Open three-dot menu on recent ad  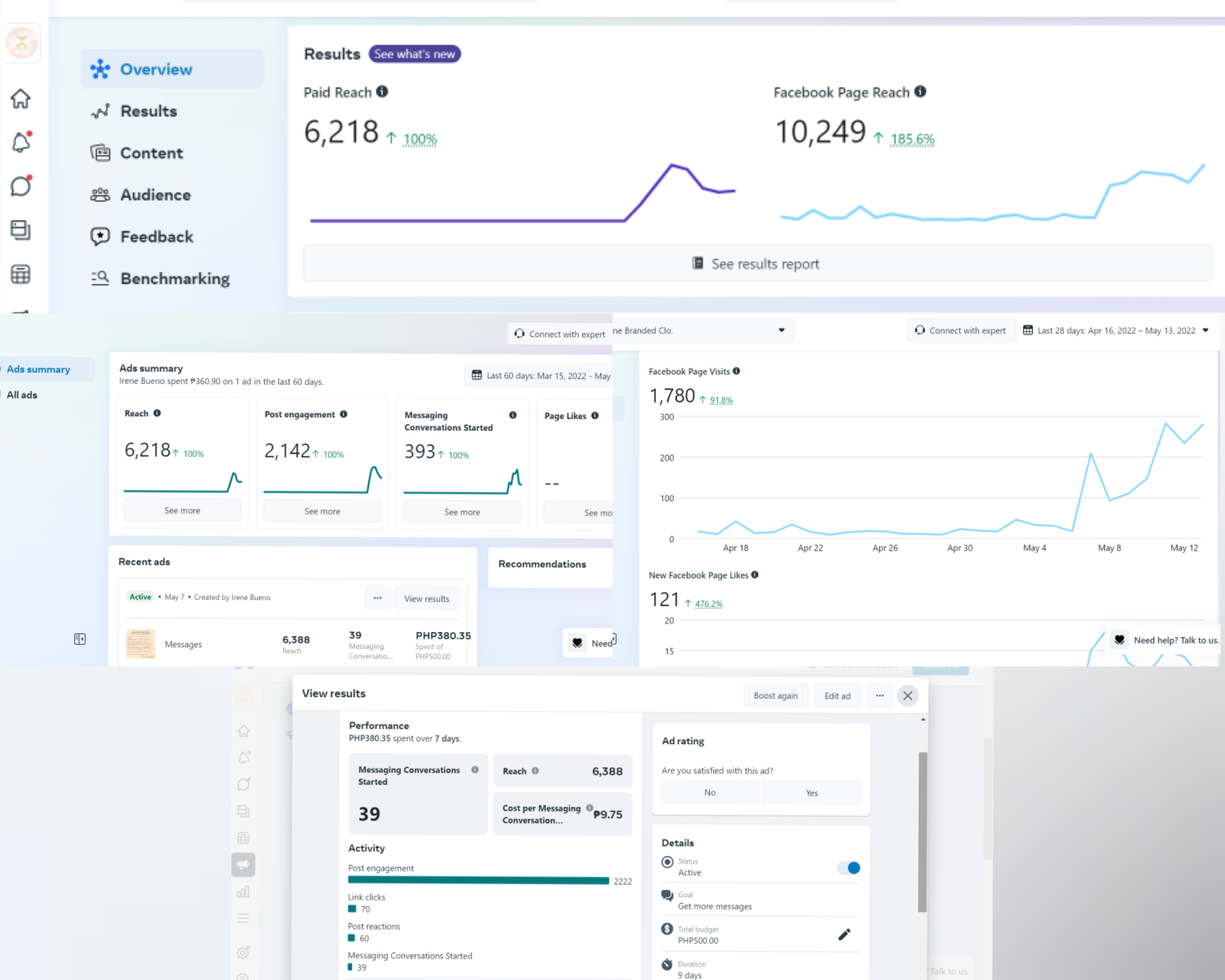coord(377,598)
